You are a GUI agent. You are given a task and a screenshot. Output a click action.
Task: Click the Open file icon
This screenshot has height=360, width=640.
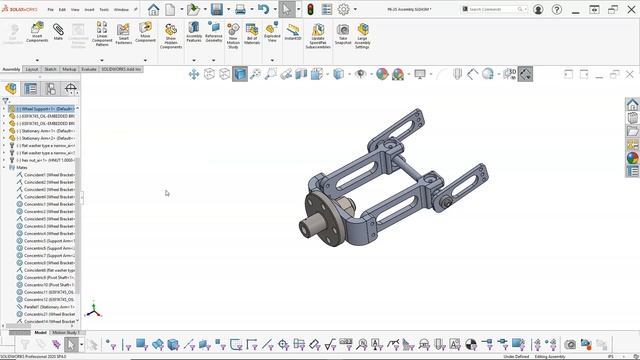click(193, 9)
